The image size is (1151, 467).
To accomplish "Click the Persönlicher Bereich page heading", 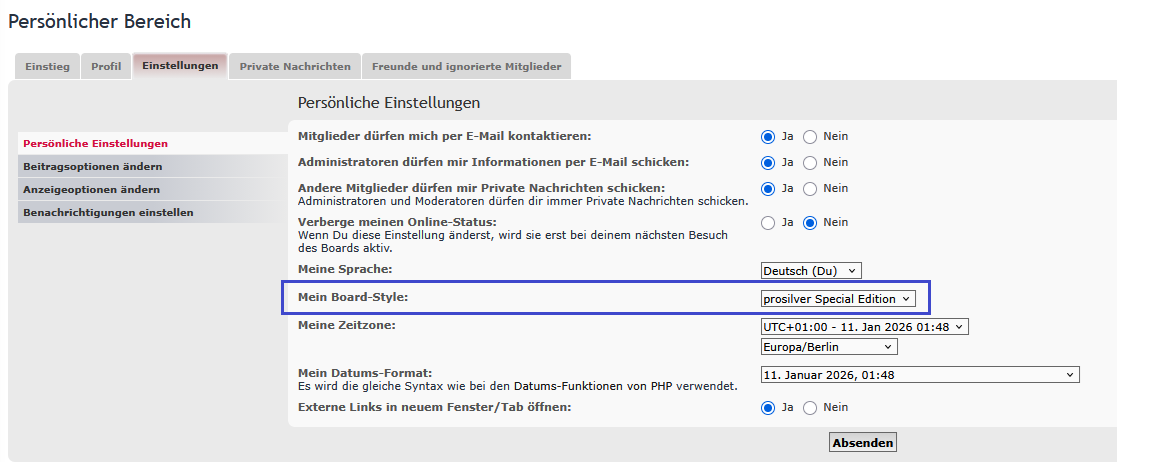I will pos(100,22).
